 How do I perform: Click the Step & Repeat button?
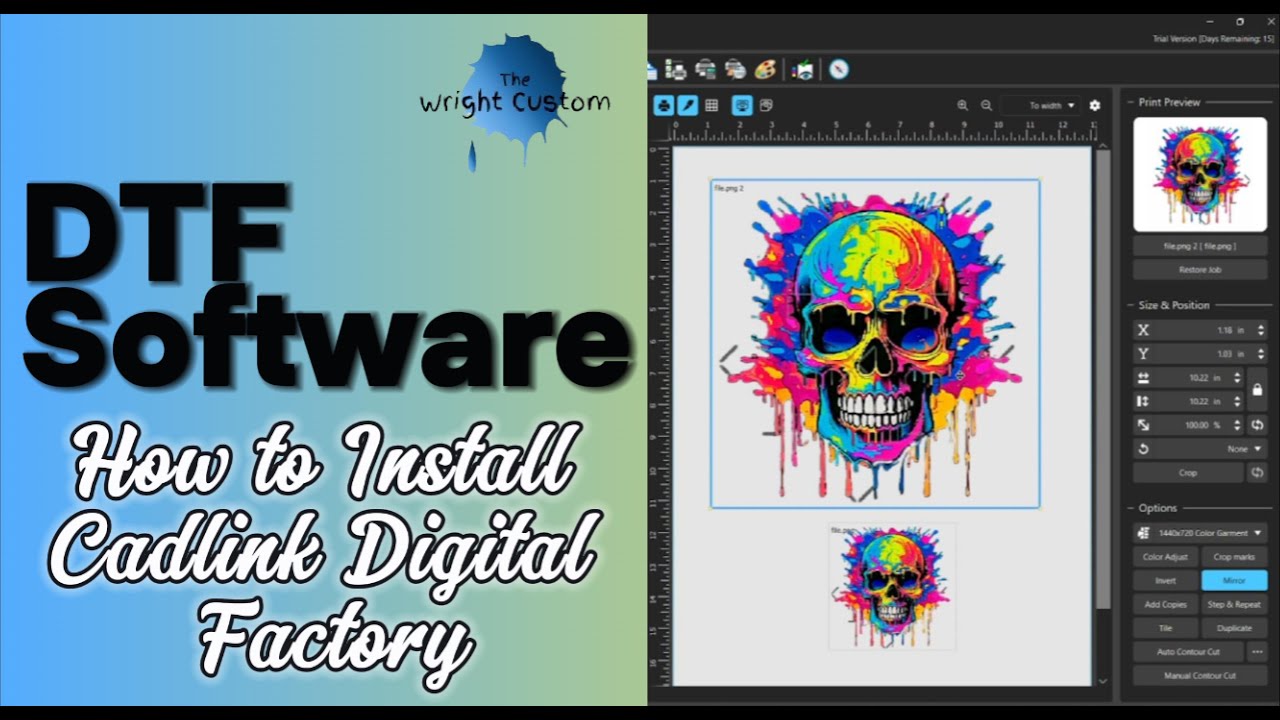[1234, 605]
